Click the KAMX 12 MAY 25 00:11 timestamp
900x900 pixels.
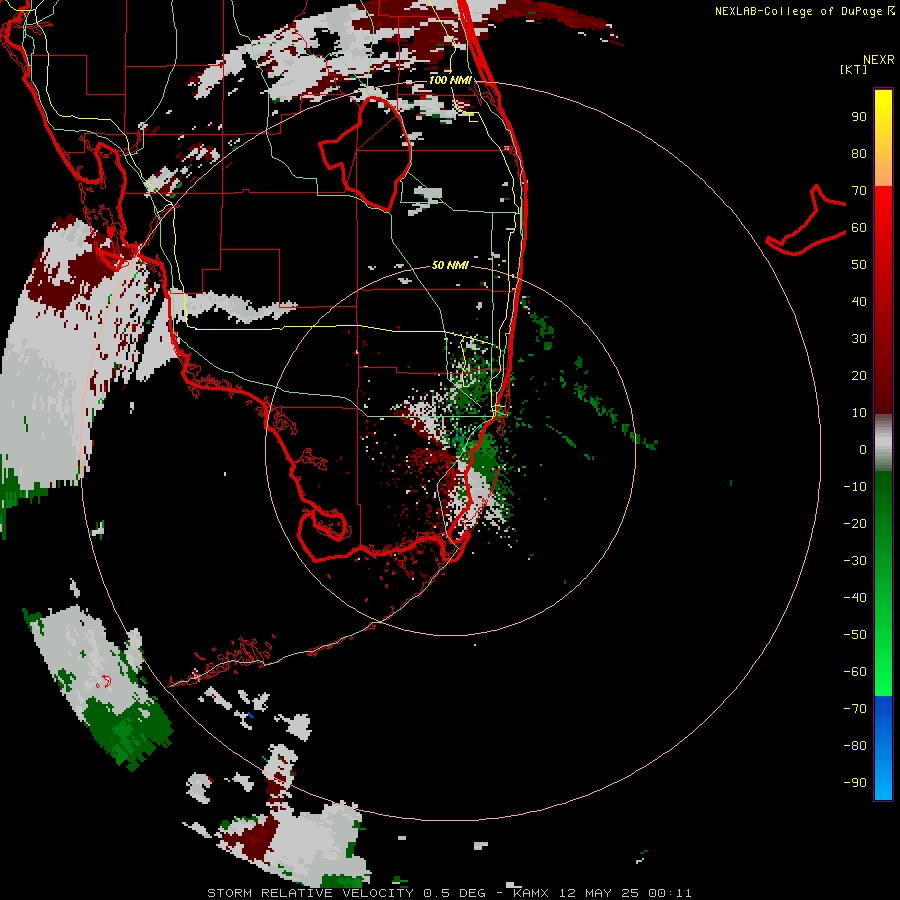[x=602, y=893]
